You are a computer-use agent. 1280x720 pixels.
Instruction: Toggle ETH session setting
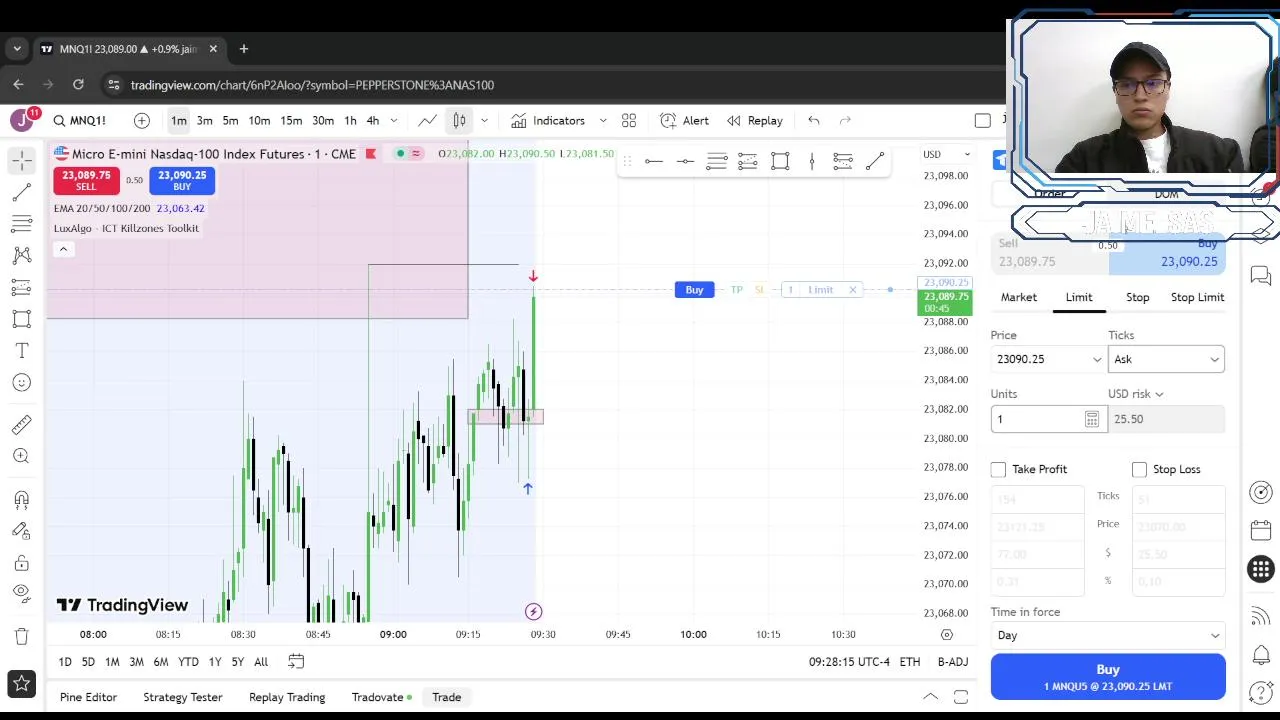point(910,662)
